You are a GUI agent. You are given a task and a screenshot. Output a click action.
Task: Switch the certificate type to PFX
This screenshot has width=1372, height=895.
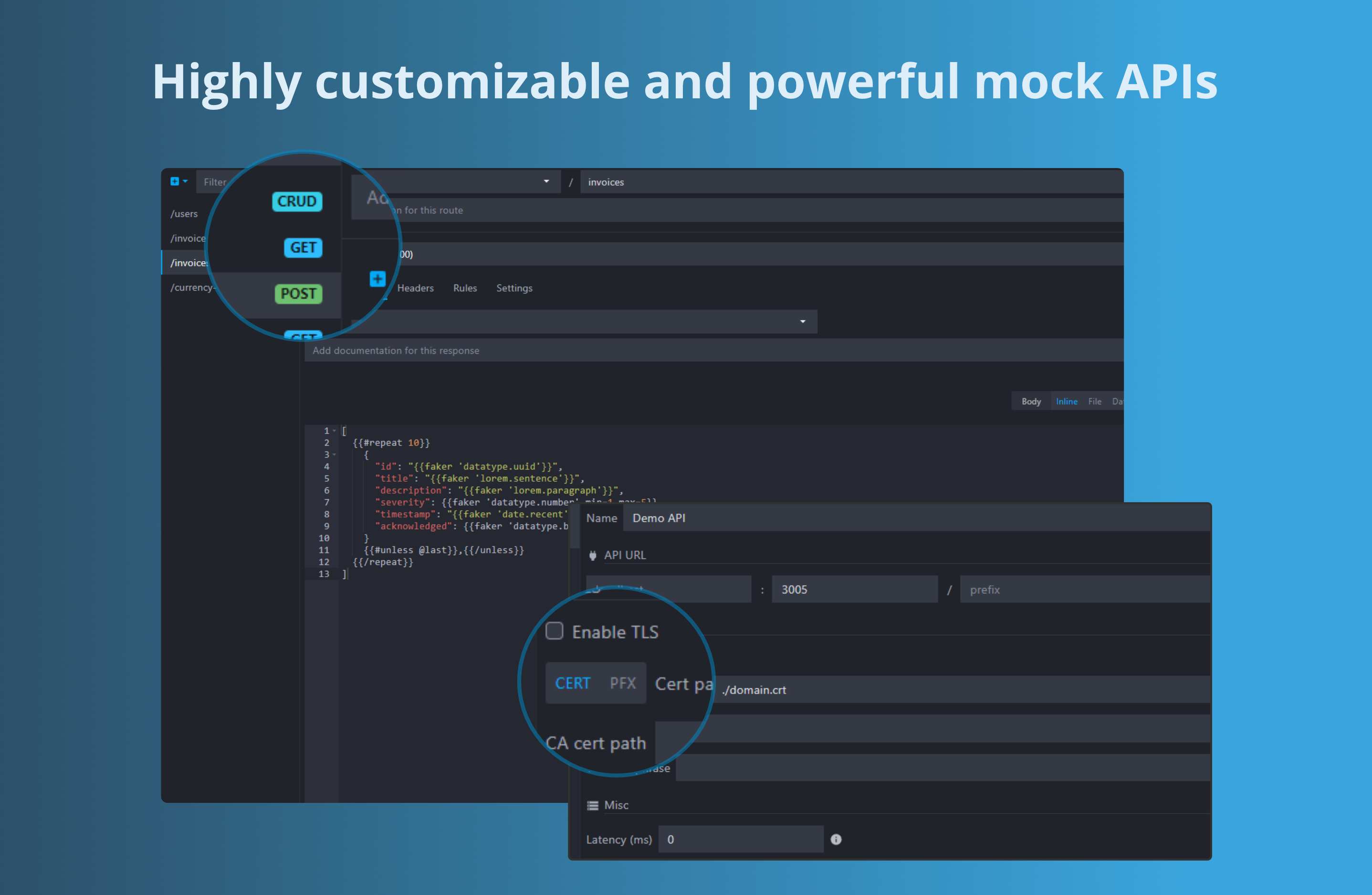pyautogui.click(x=623, y=683)
